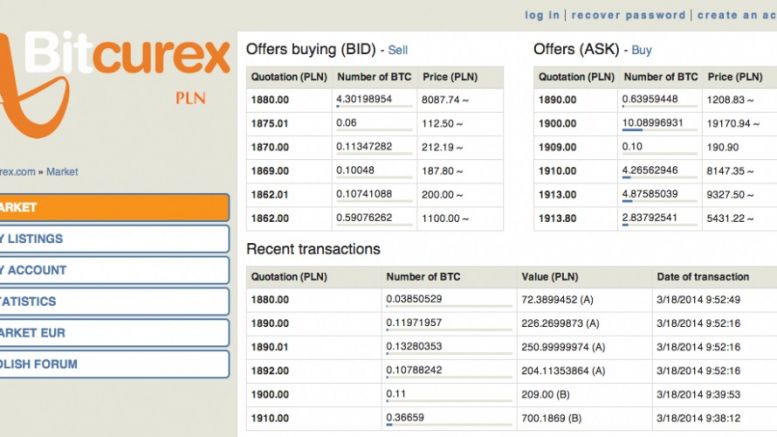Select BID amount 0.11347282
Screen dimensions: 777x437
pos(364,147)
